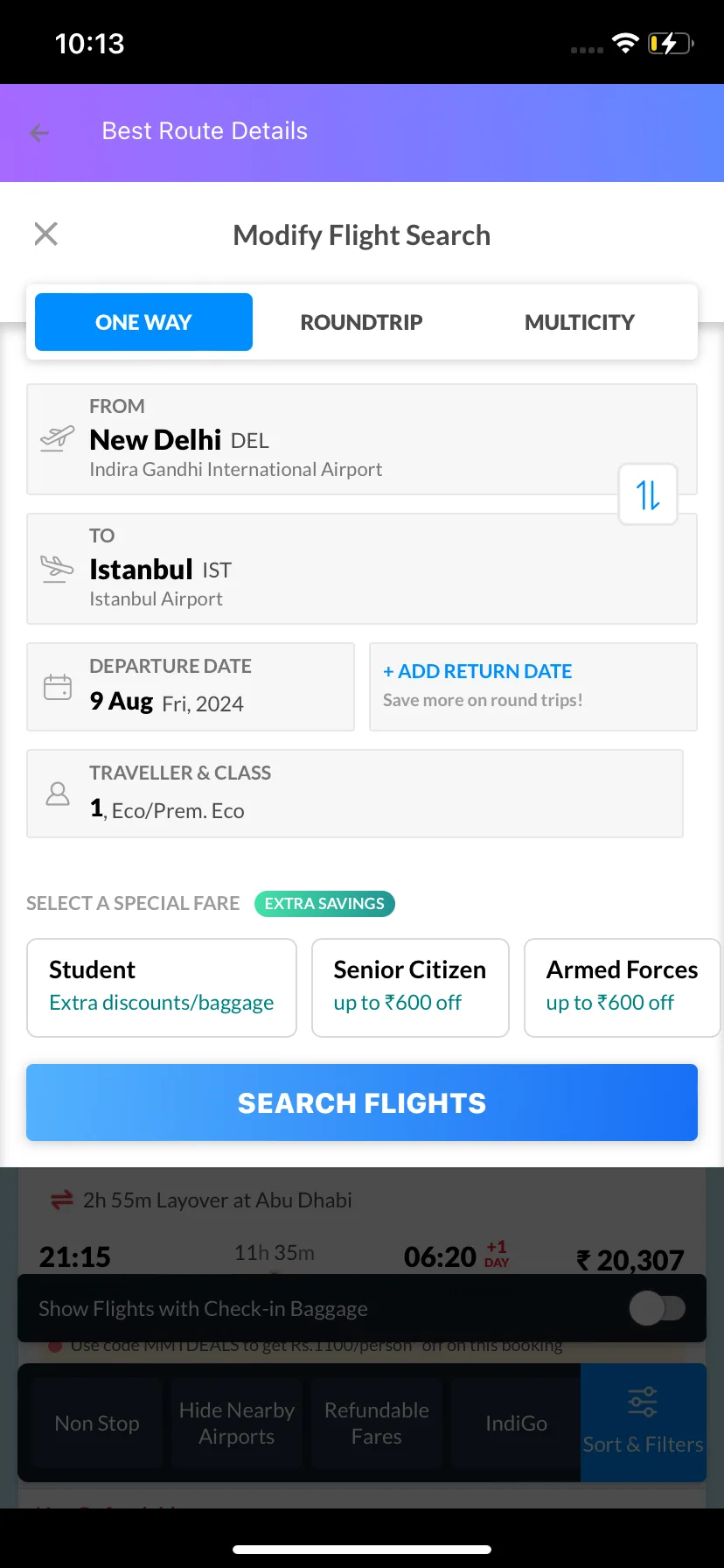Viewport: 724px width, 1568px height.
Task: Open the Traveller & Class selector
Action: (x=355, y=794)
